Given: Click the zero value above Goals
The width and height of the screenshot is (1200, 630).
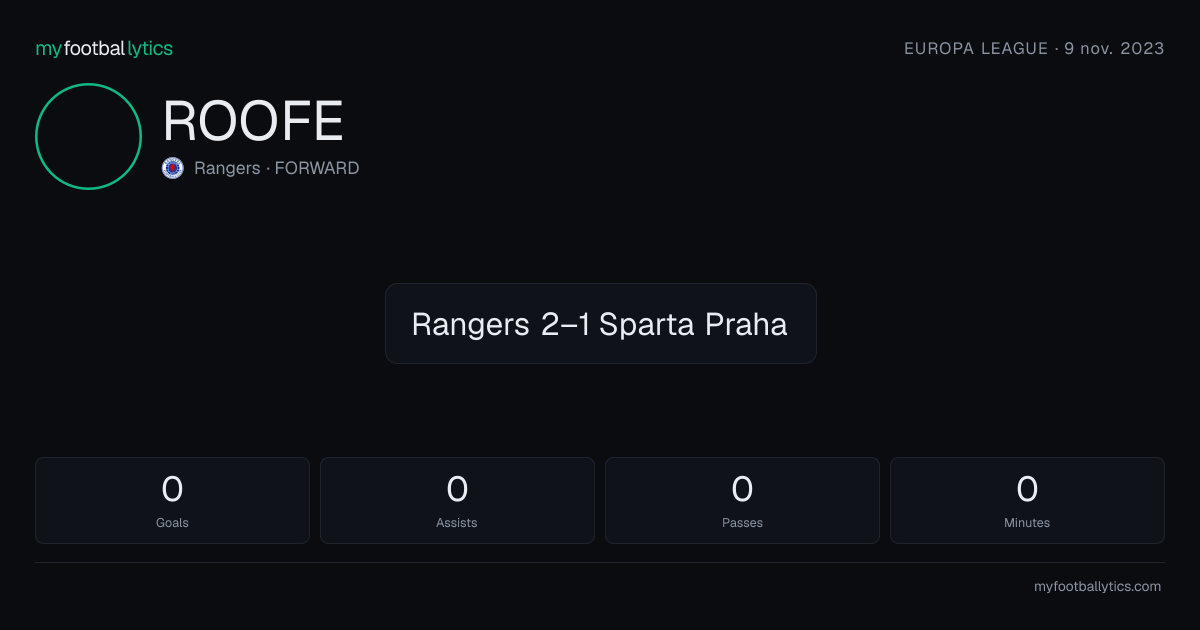Looking at the screenshot, I should [x=172, y=489].
